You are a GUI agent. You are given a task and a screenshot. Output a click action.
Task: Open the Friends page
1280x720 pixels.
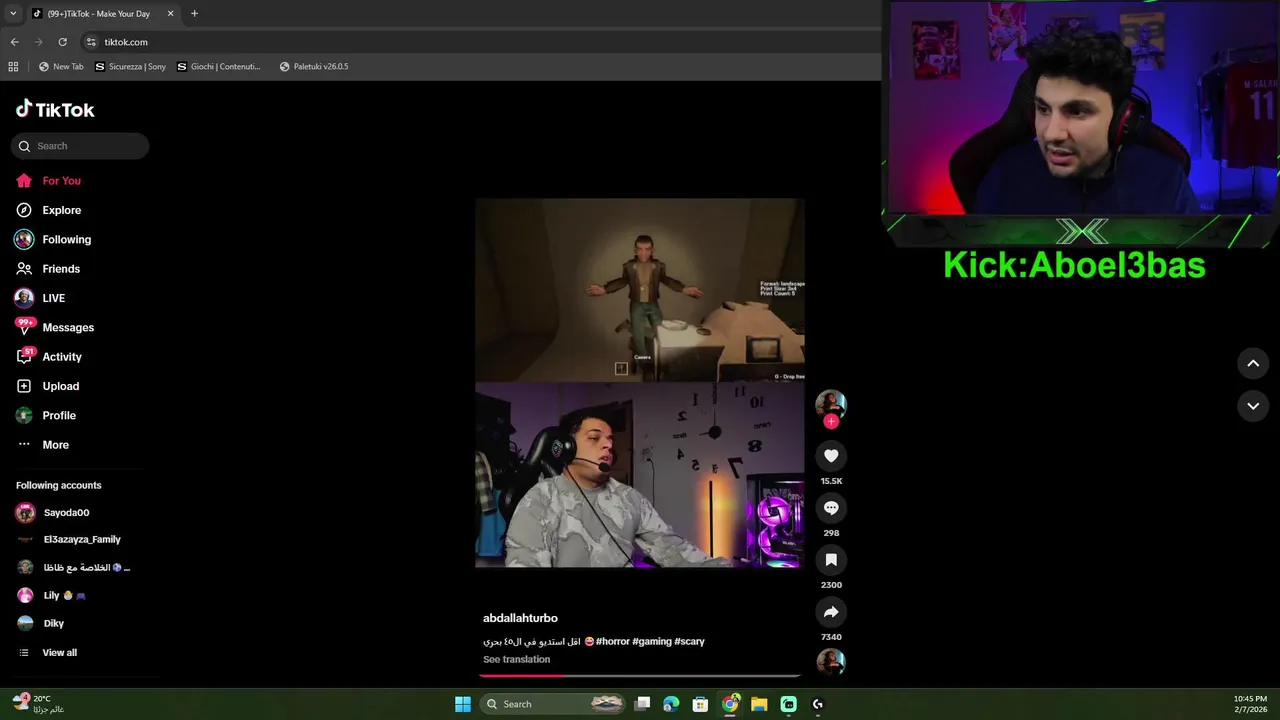pyautogui.click(x=48, y=269)
